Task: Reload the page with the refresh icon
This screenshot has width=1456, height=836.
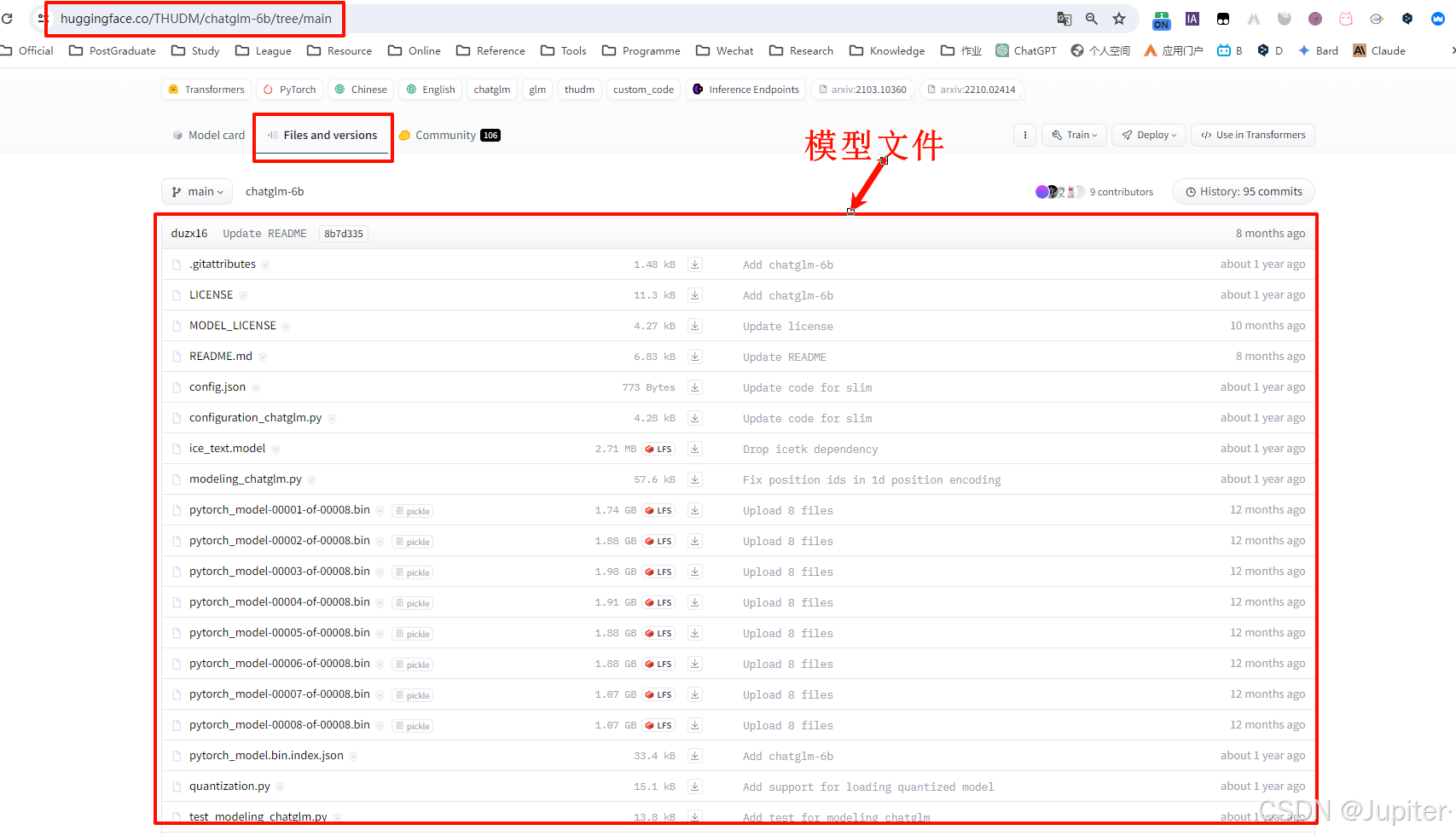Action: pyautogui.click(x=7, y=19)
